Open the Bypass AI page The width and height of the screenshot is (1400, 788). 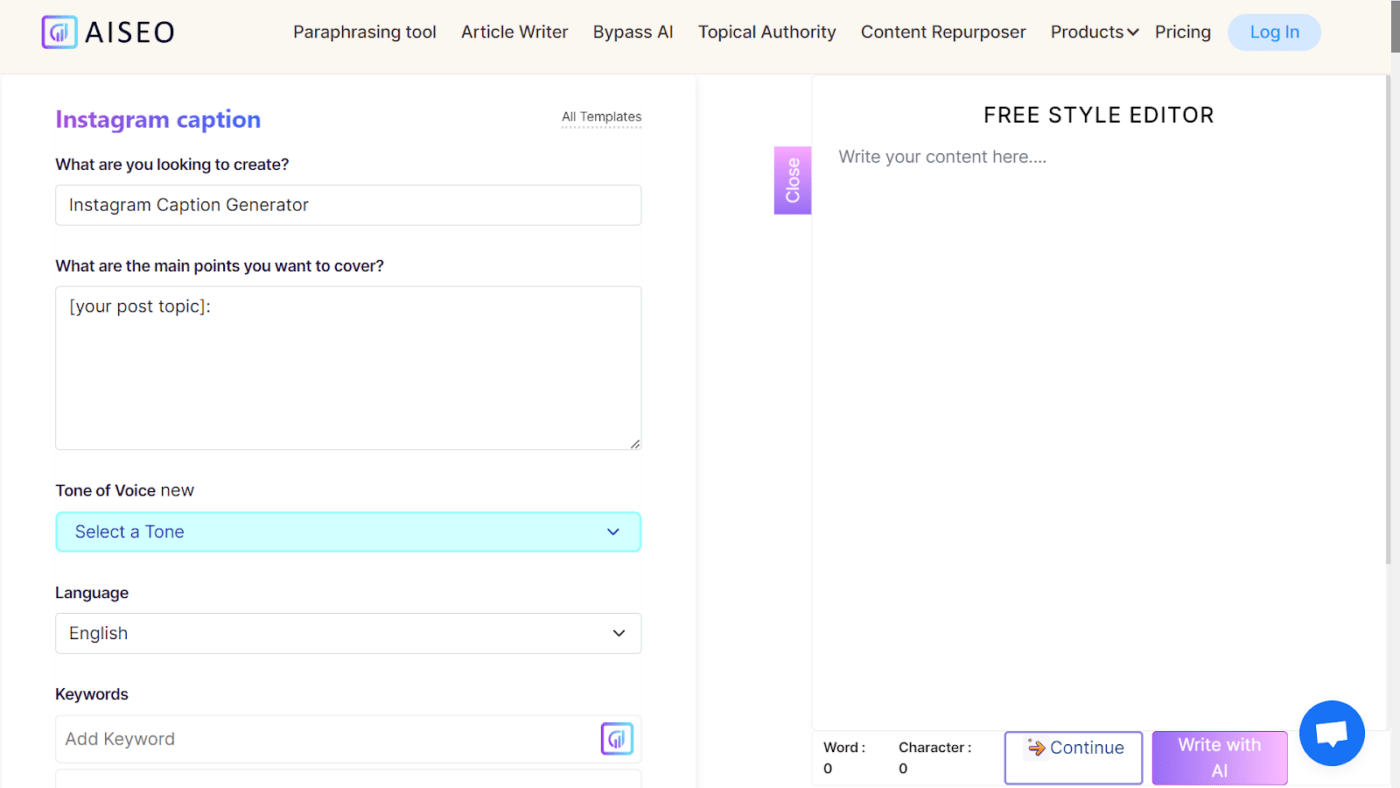tap(633, 32)
